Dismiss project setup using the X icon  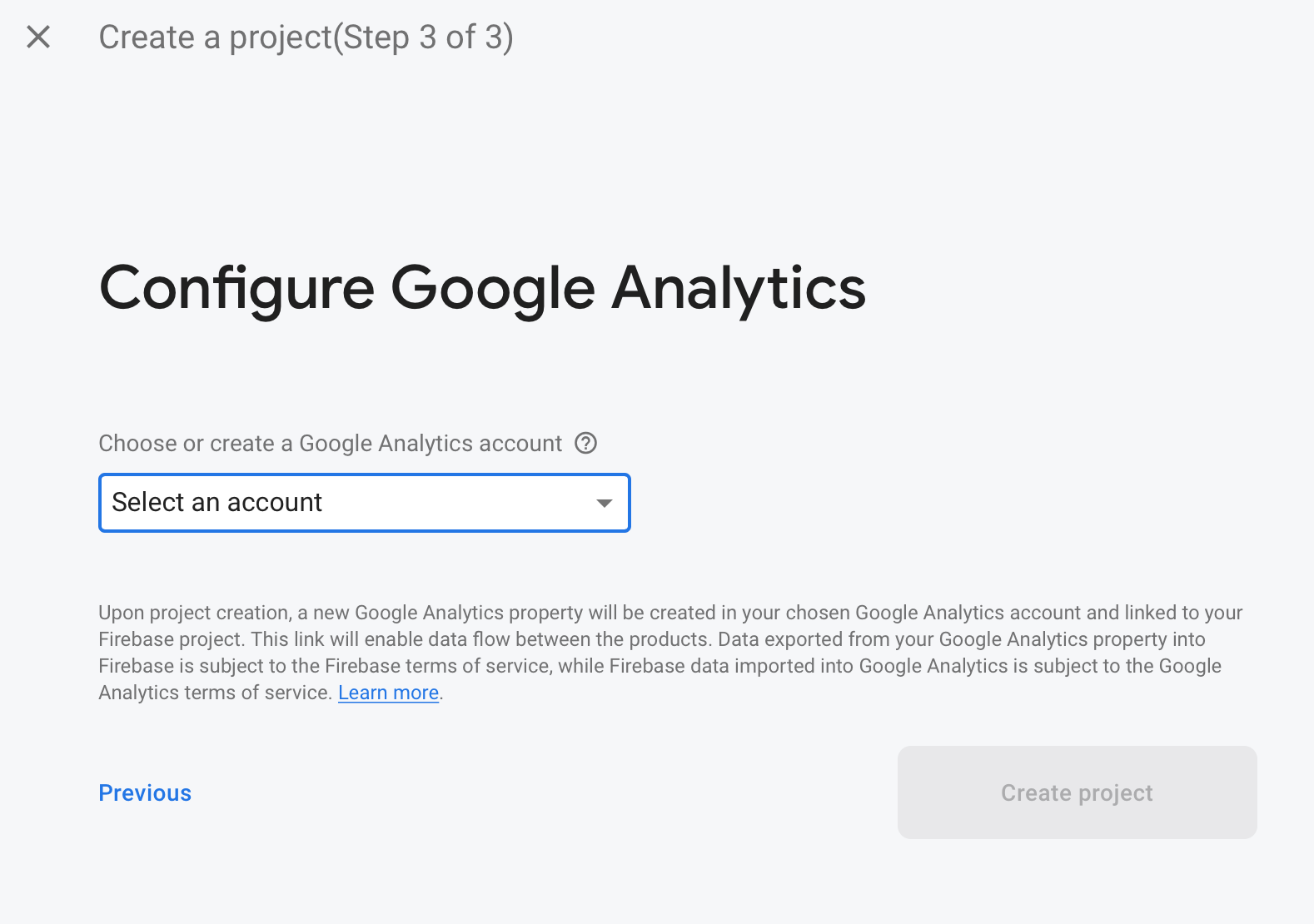pyautogui.click(x=38, y=37)
